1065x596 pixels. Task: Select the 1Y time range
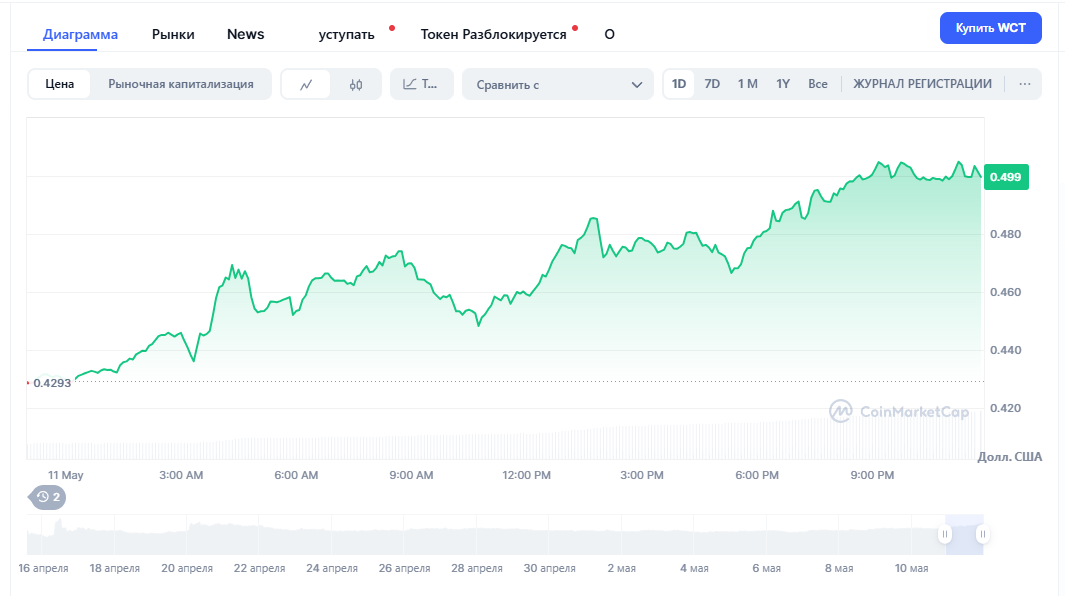click(x=783, y=84)
